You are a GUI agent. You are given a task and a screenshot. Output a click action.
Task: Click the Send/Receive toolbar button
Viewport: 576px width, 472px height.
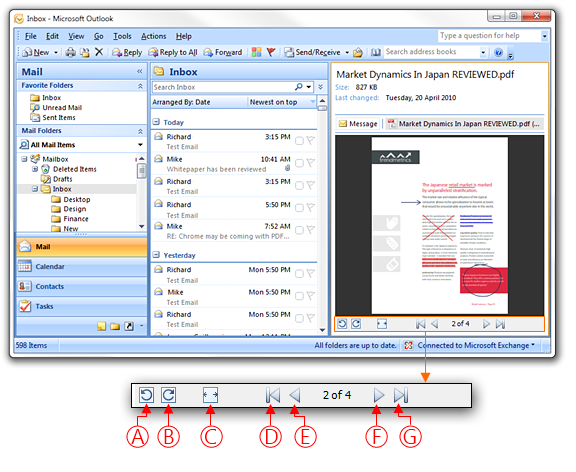[313, 53]
